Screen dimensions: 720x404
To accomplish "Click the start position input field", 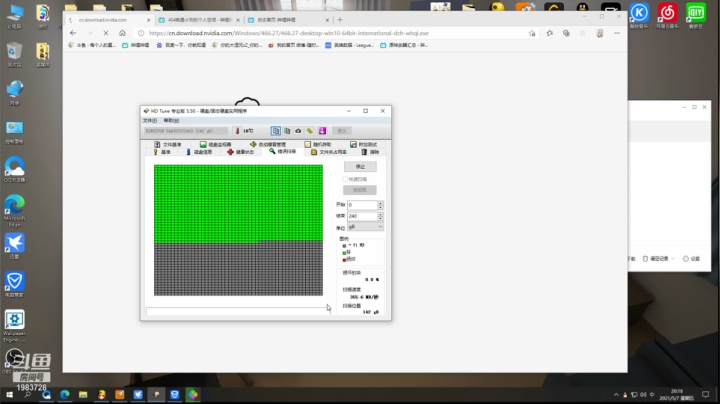I will point(362,205).
